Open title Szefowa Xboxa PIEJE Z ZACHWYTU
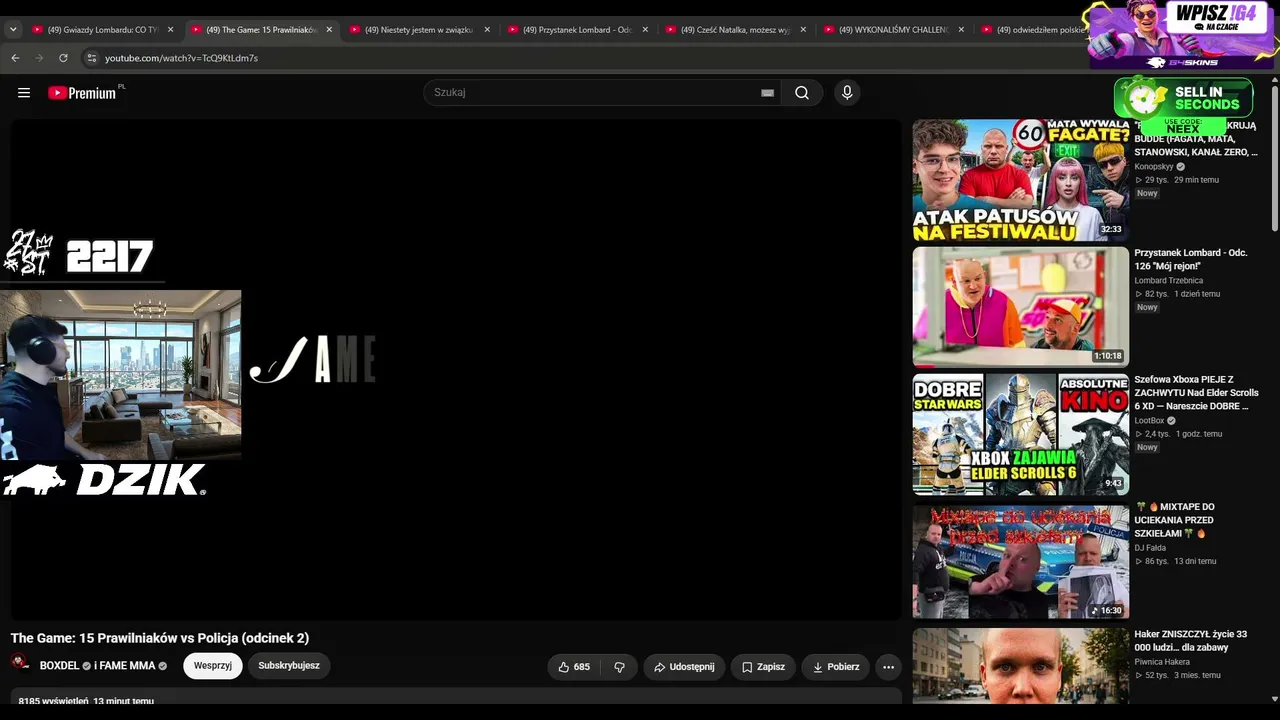The image size is (1280, 720). click(1196, 393)
